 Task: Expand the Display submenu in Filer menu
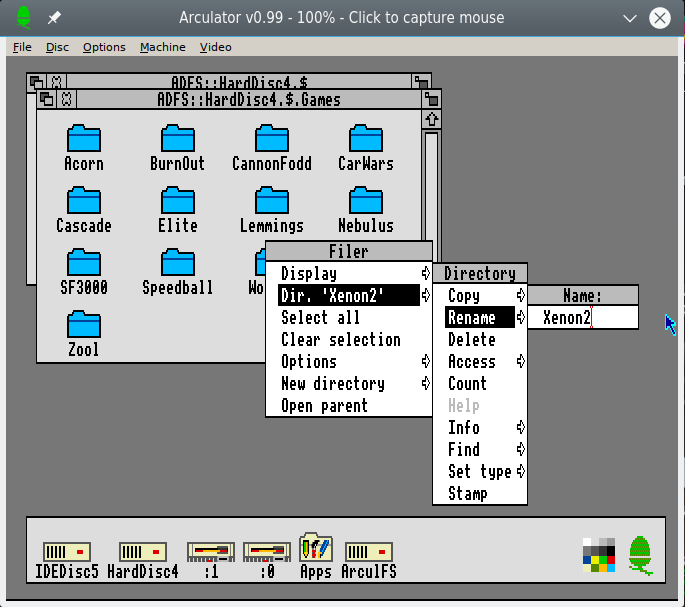coord(425,274)
